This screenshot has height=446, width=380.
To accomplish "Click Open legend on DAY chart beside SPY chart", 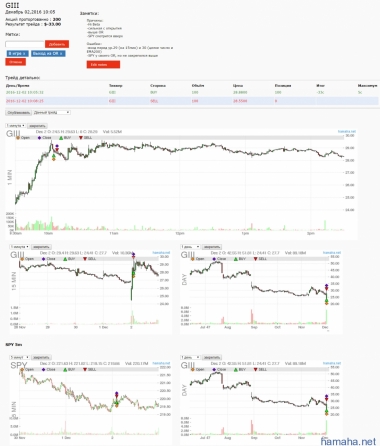I will (x=193, y=369).
